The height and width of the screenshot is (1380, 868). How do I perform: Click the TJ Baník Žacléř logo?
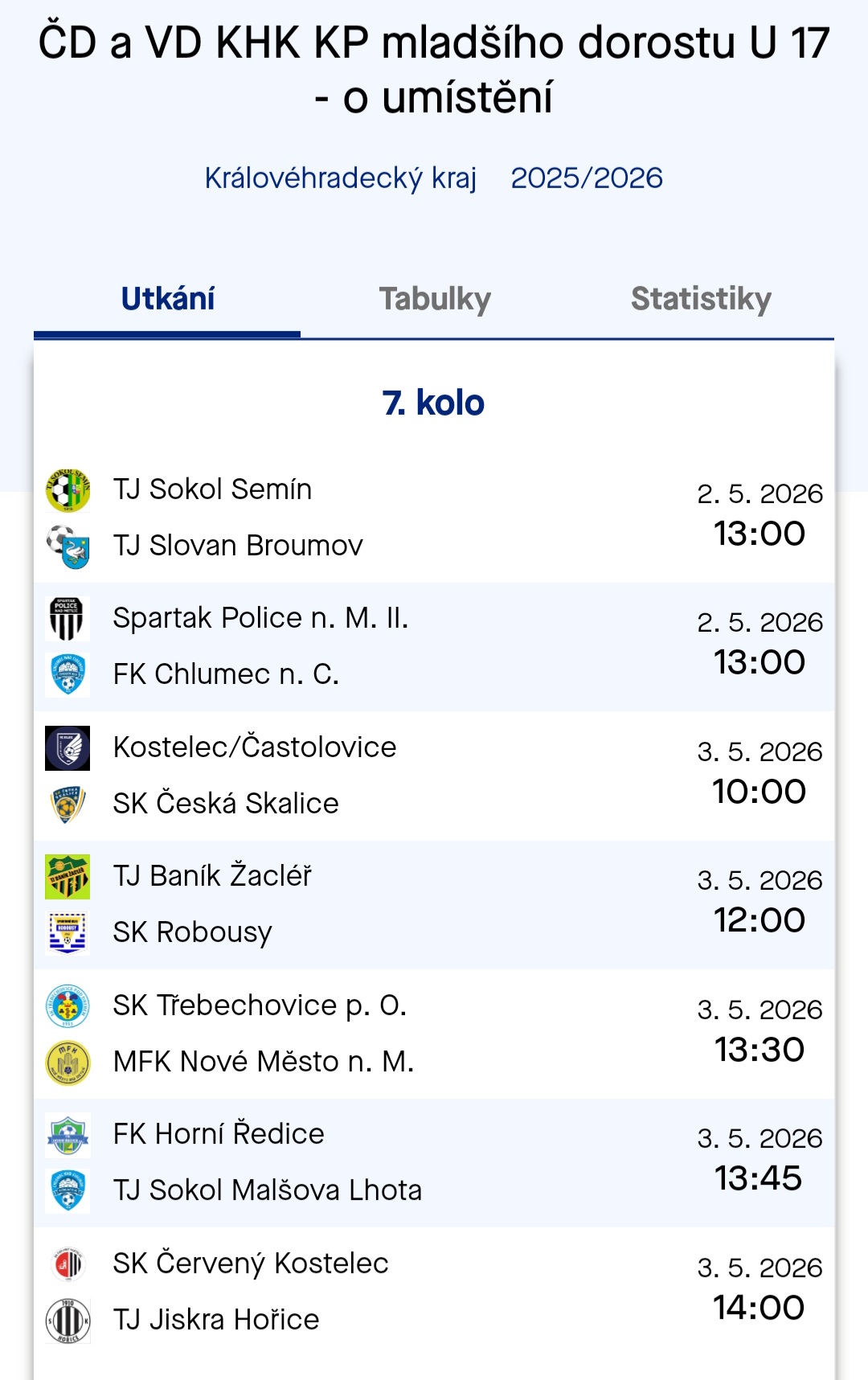pos(68,877)
